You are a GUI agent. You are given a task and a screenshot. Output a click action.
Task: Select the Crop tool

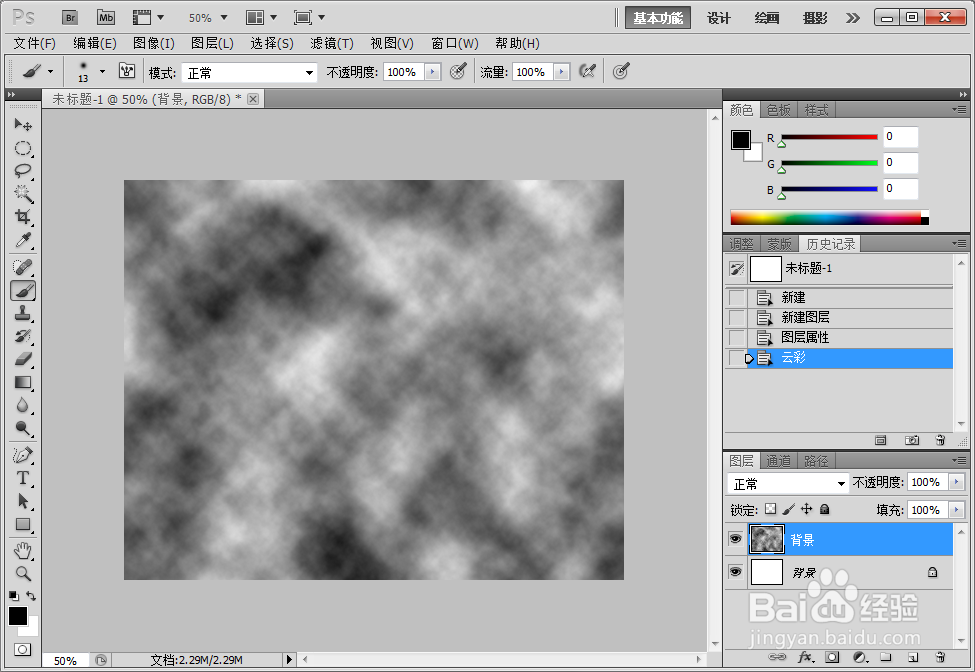(23, 217)
